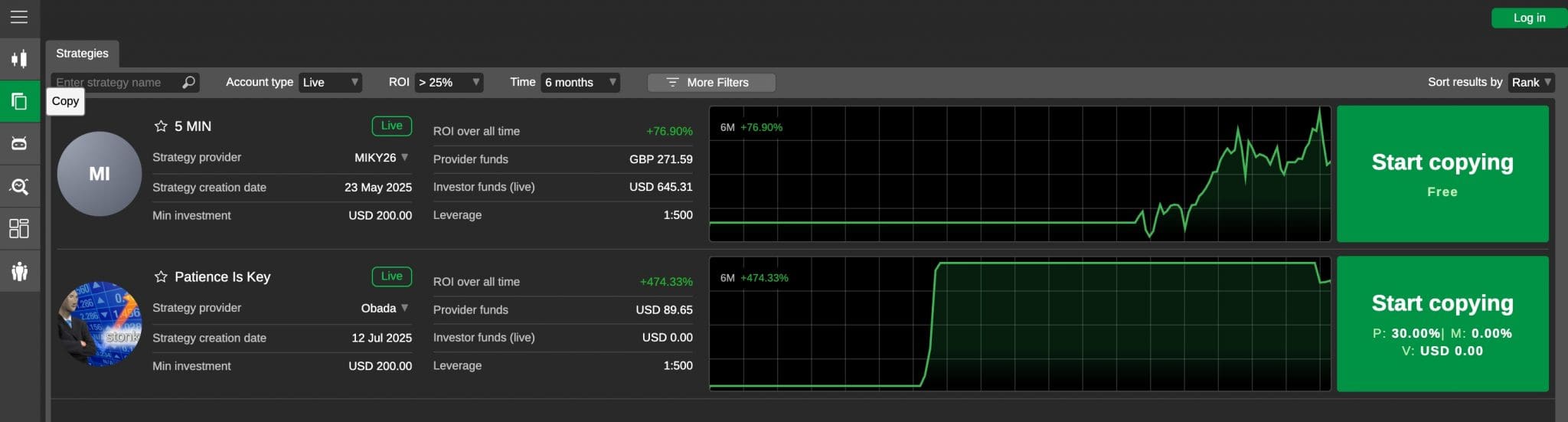The width and height of the screenshot is (1568, 422).
Task: Click the 23 May 2025 creation date
Action: click(x=378, y=187)
